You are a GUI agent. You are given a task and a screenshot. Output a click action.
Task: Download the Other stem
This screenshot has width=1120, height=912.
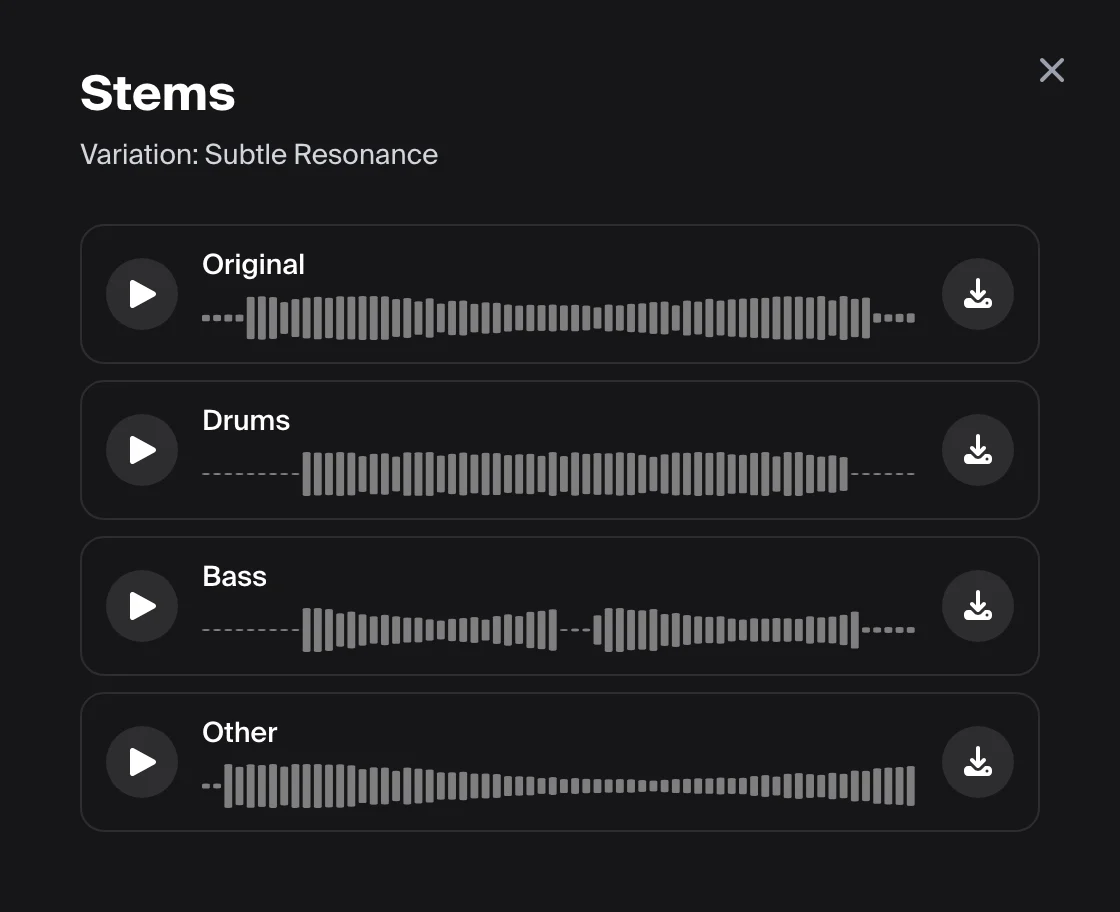click(x=977, y=762)
